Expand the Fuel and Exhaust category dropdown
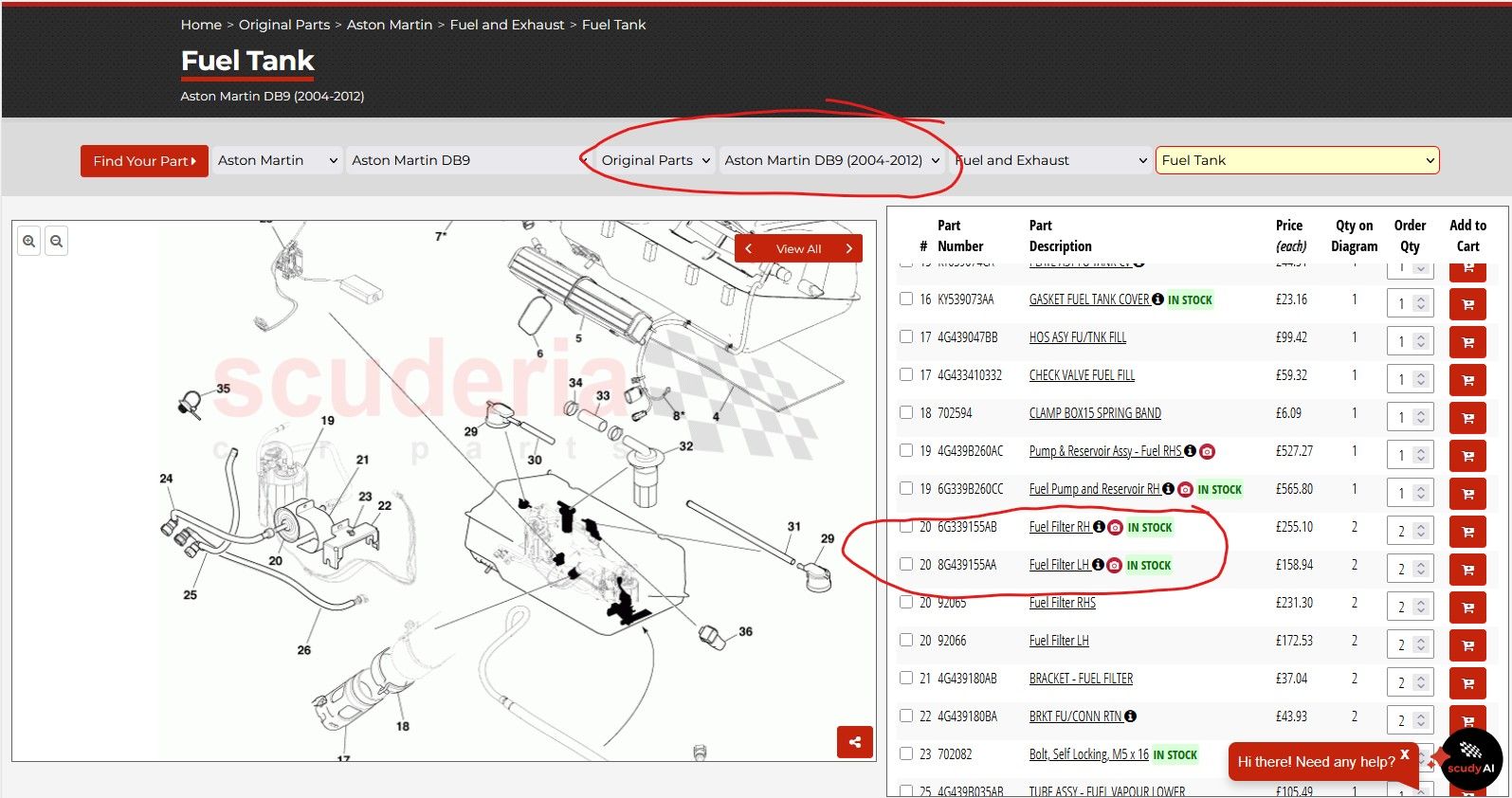Viewport: 1512px width, 798px height. point(1049,160)
